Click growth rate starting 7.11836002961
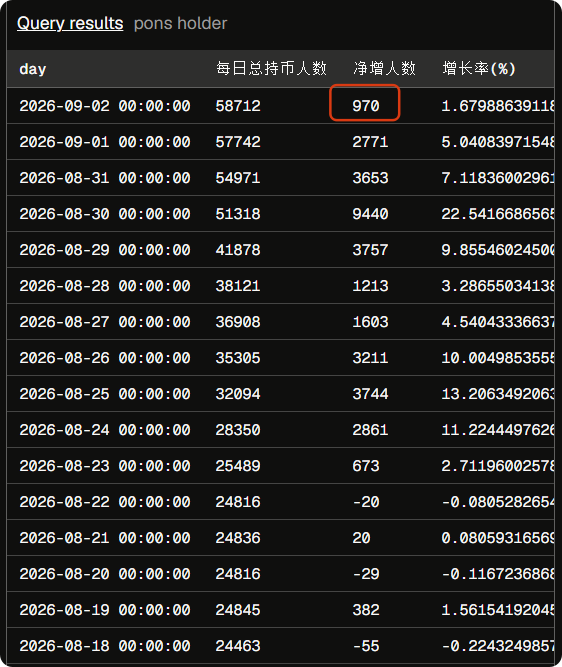The width and height of the screenshot is (562, 667). point(498,178)
